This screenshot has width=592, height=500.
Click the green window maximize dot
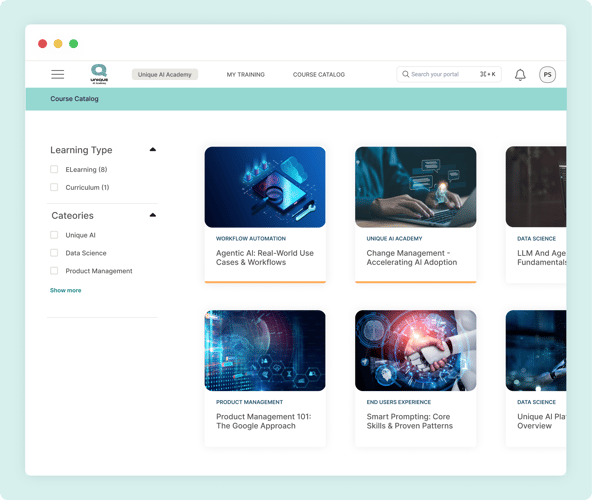[x=74, y=44]
